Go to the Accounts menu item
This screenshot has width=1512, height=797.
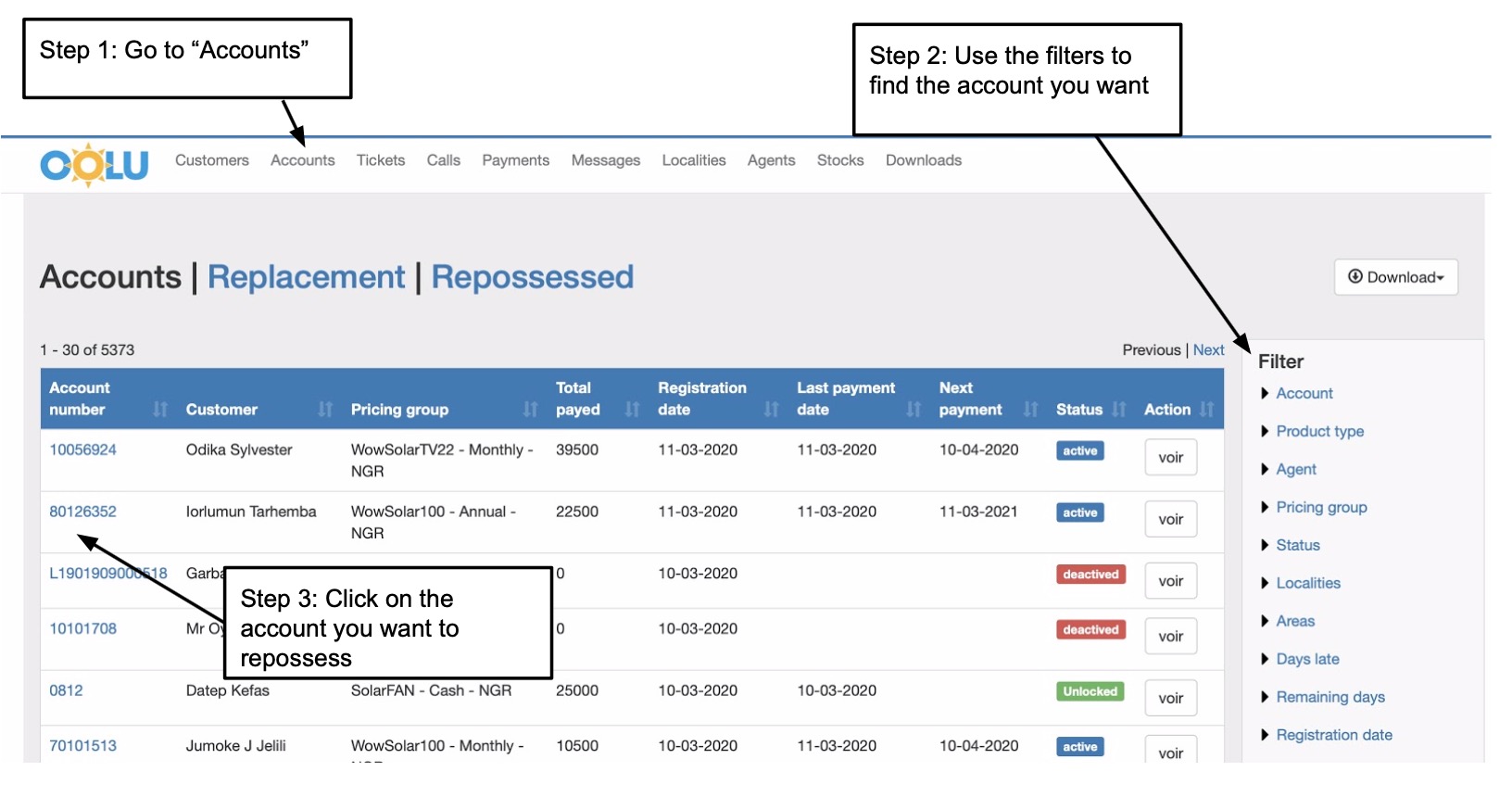coord(302,160)
